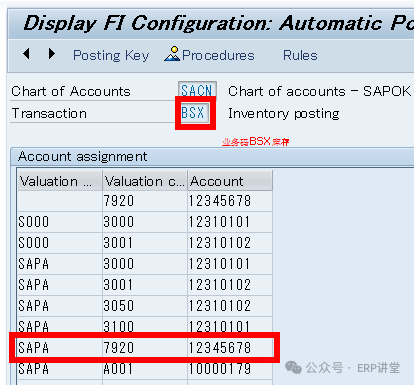The image size is (414, 385).
Task: Click the Valuation class column header
Action: 145,181
